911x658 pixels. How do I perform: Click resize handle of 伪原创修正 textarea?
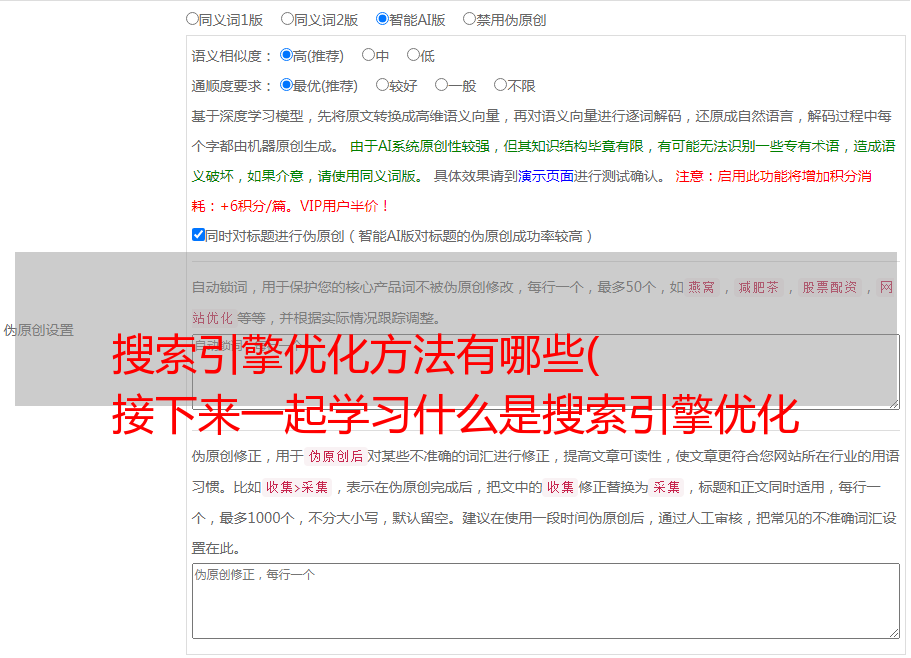894,633
